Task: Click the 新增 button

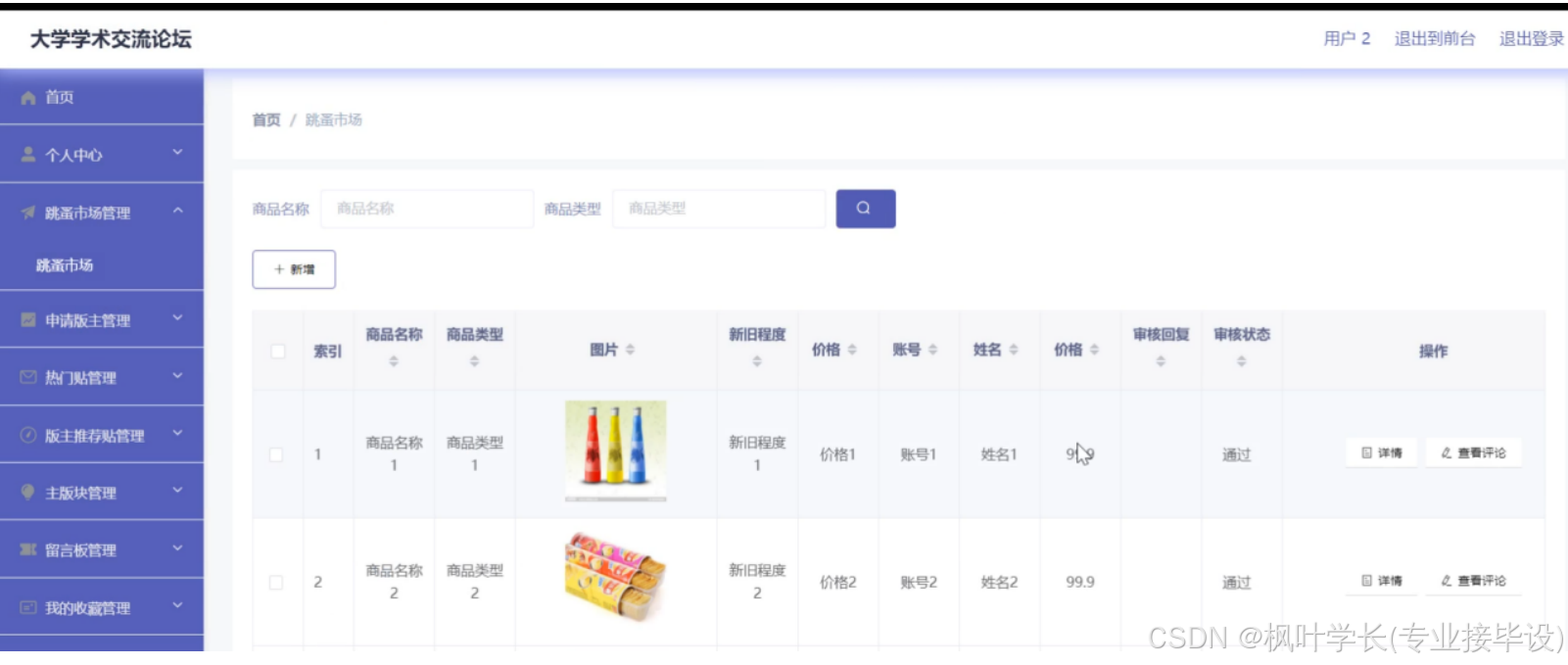Action: [x=294, y=269]
